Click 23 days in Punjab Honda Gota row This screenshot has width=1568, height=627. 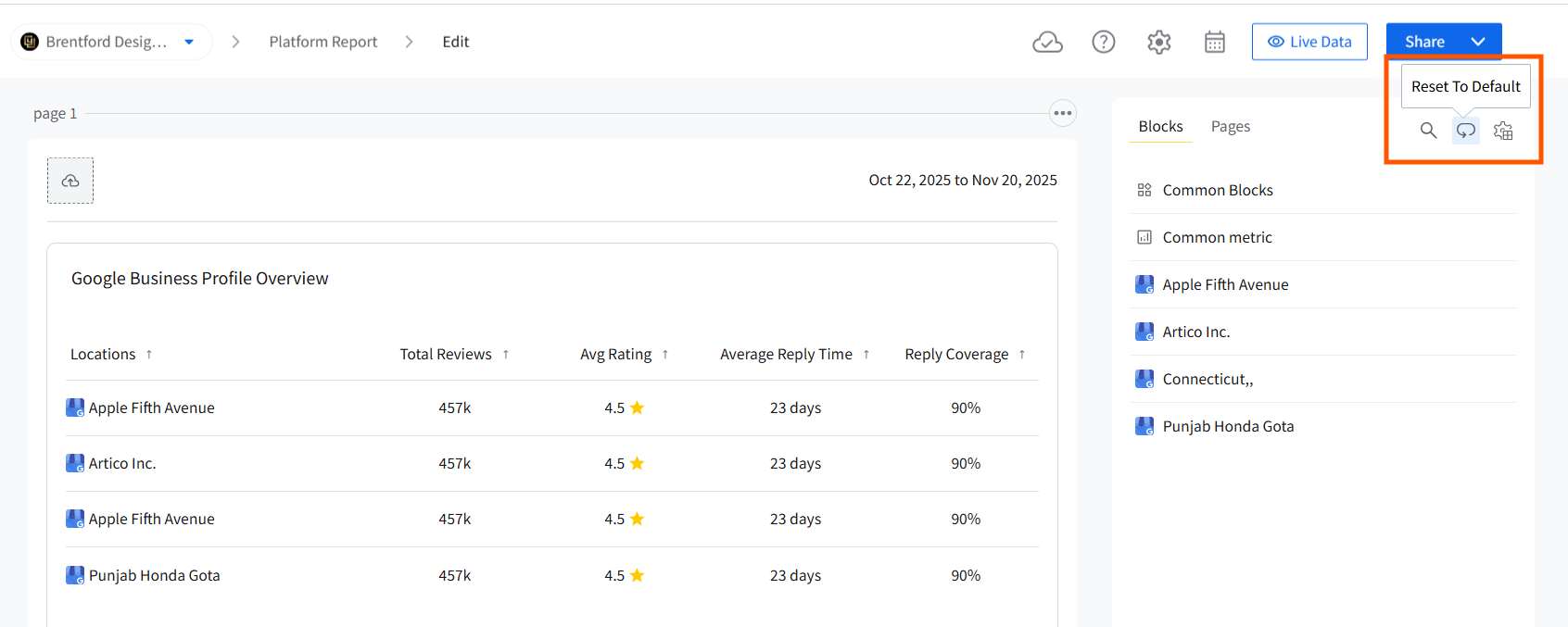coord(795,575)
